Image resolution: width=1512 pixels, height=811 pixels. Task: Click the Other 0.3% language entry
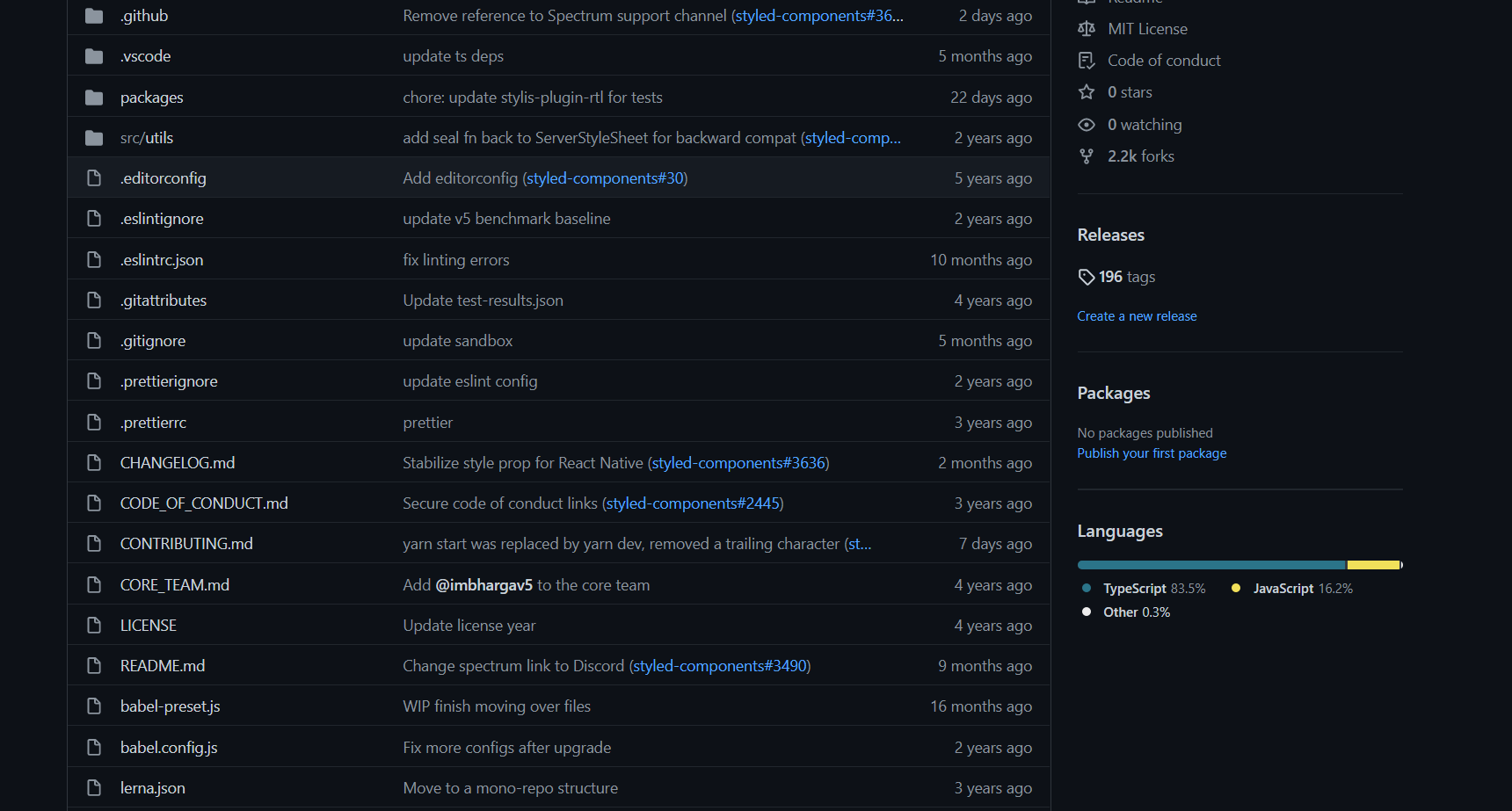1126,612
